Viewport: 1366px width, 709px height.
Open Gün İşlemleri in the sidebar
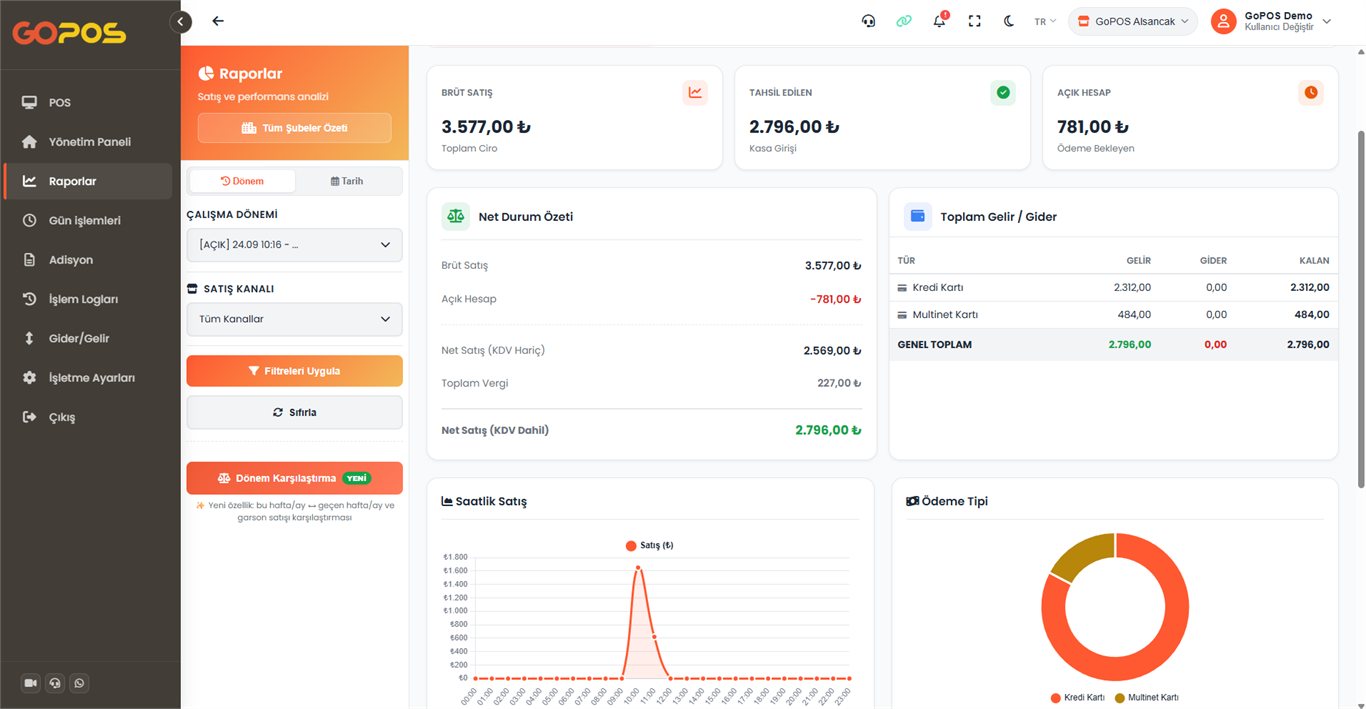(x=86, y=220)
